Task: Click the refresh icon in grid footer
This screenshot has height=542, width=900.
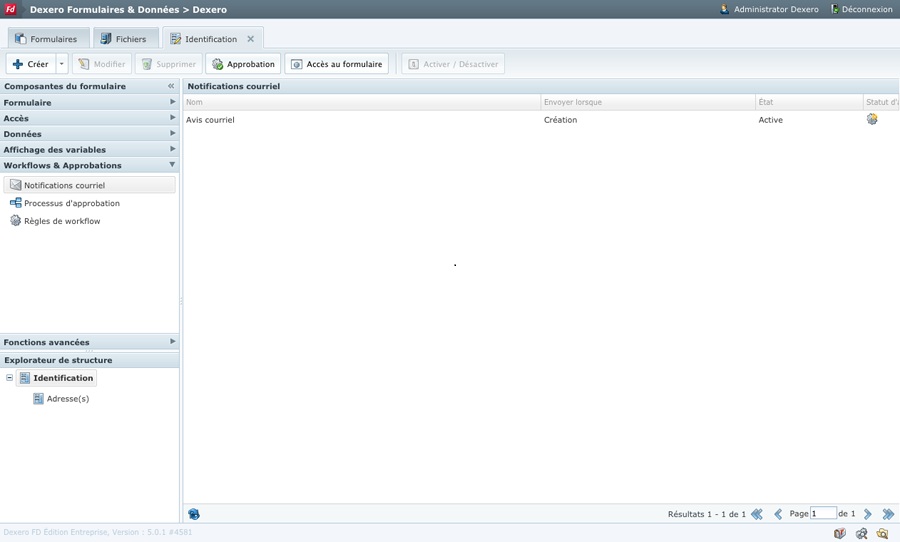Action: (194, 514)
